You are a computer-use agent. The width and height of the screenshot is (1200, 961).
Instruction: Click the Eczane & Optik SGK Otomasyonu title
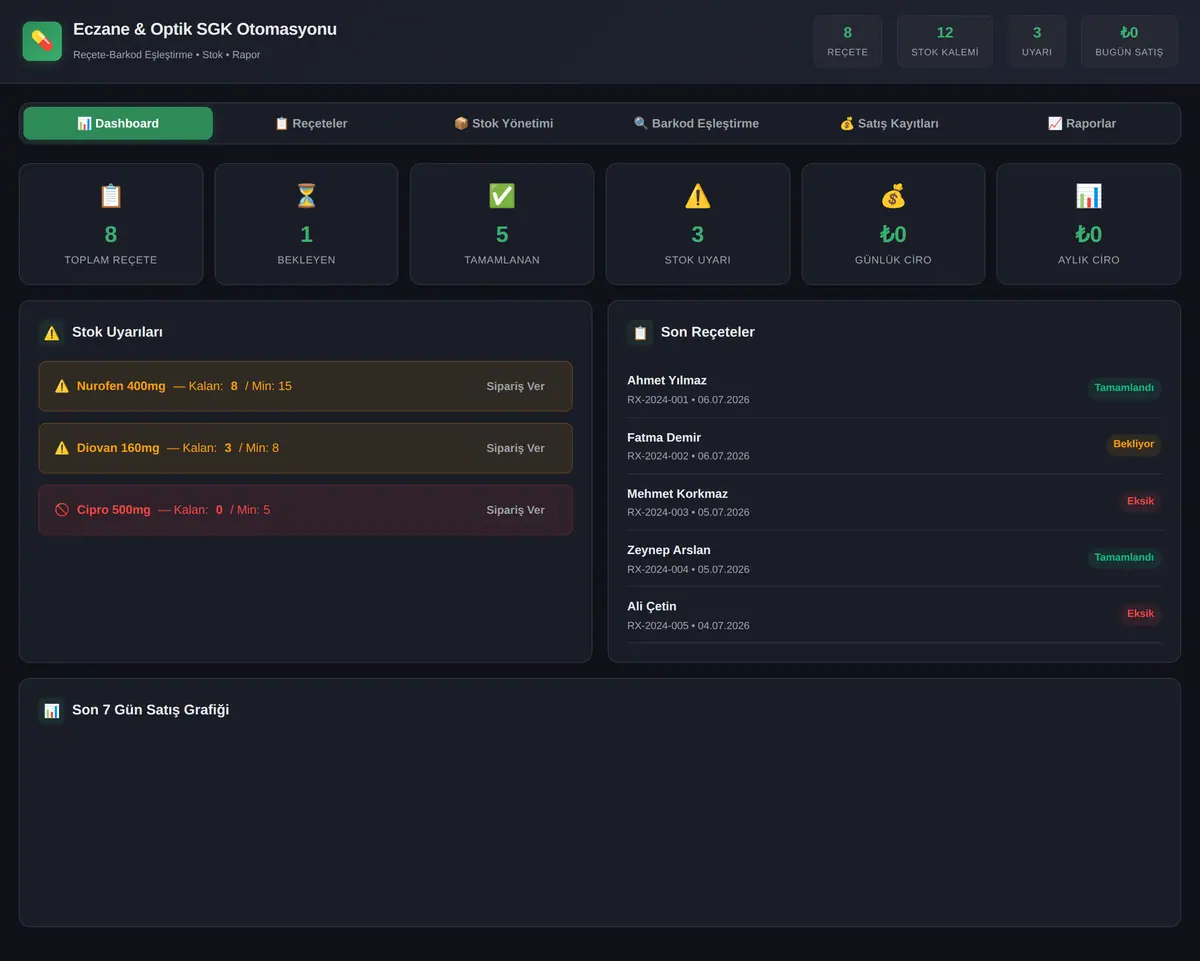point(205,30)
